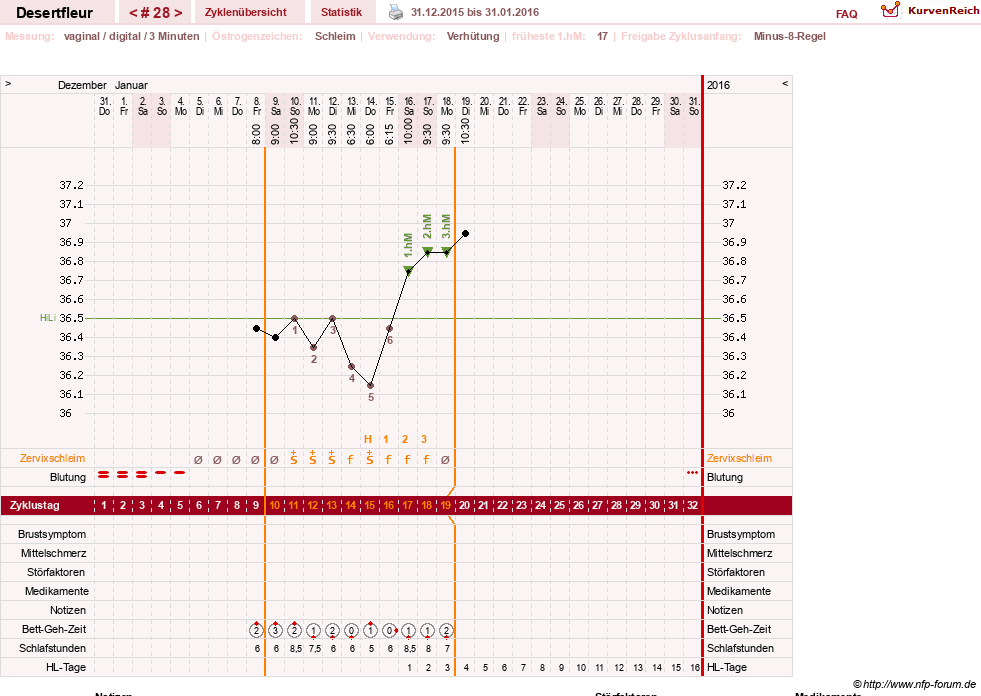Viewport: 981px width, 696px height.
Task: Click the Bett-Geh-Zeit clock icon on day 9
Action: (x=256, y=630)
